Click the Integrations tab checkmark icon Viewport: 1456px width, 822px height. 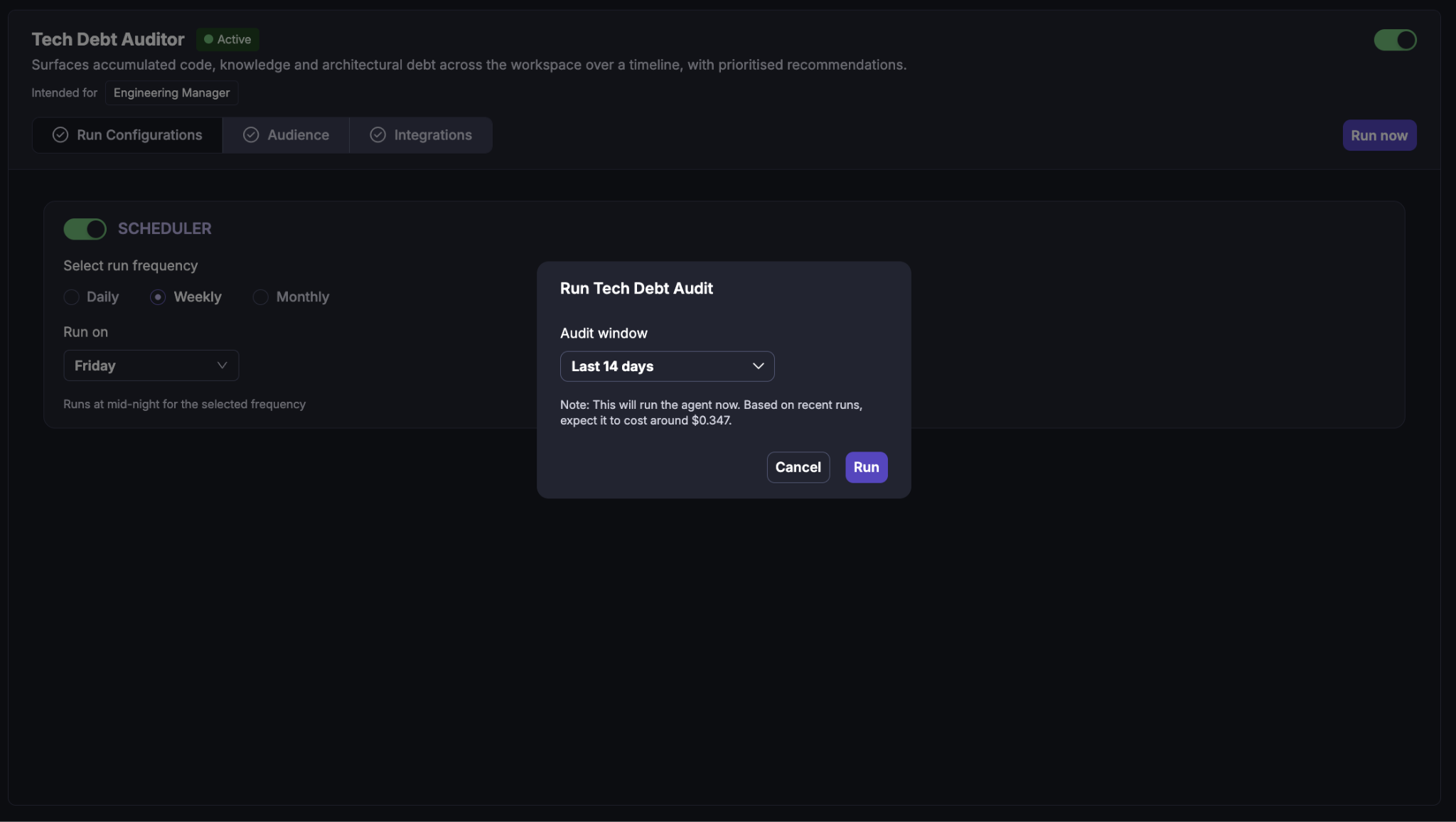[378, 135]
